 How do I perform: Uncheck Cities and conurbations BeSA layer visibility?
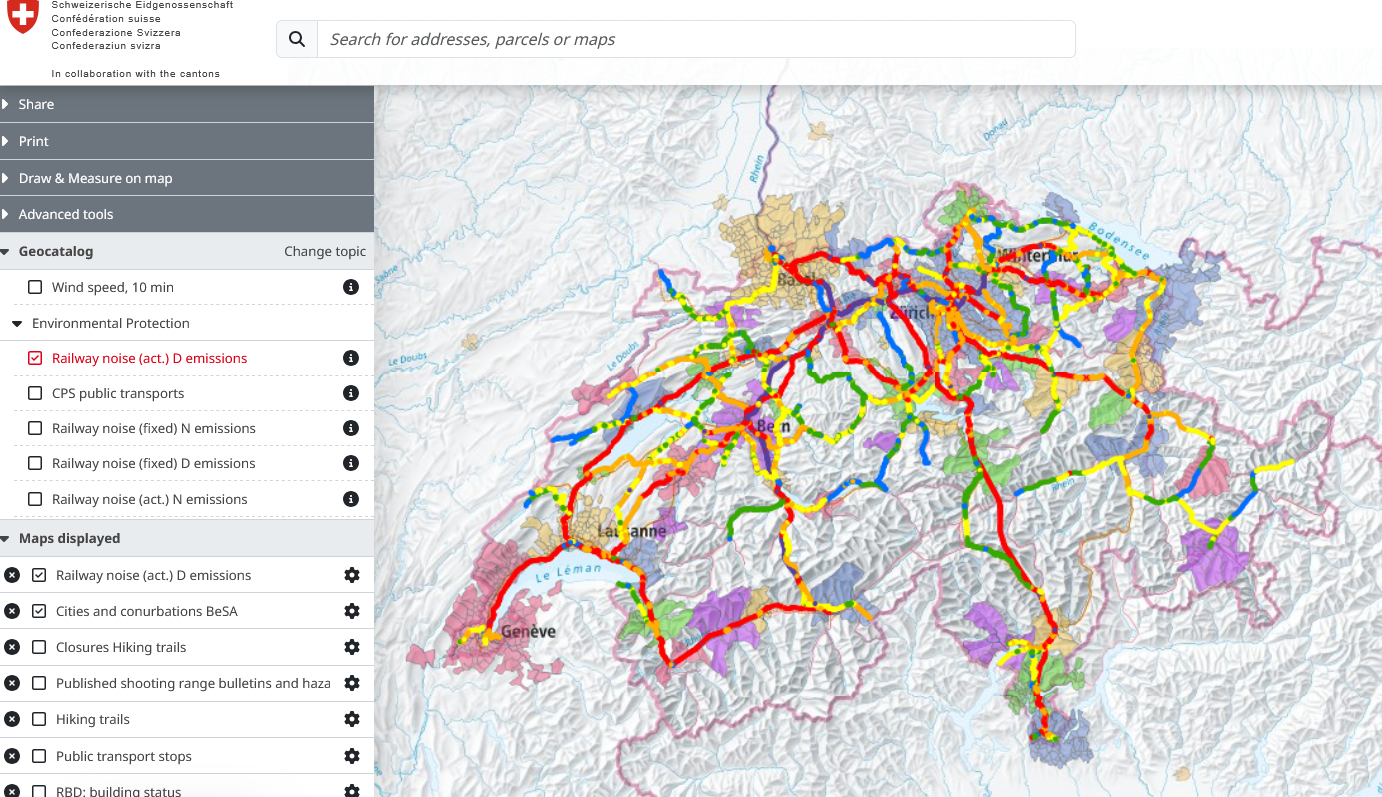tap(39, 611)
